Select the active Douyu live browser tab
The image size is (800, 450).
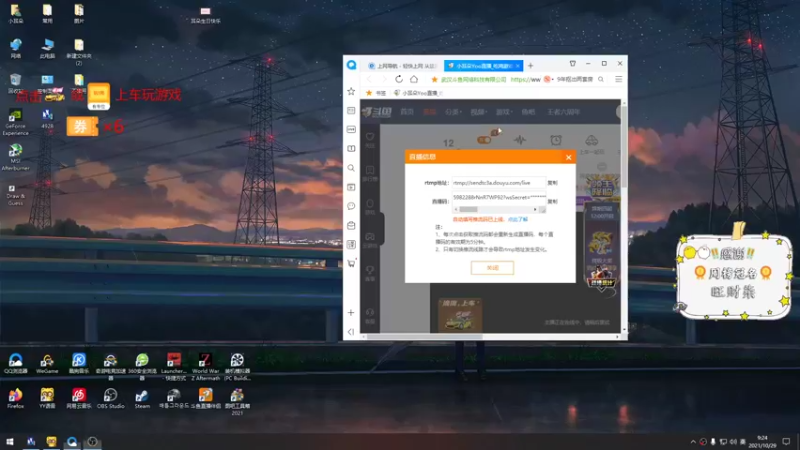[482, 66]
